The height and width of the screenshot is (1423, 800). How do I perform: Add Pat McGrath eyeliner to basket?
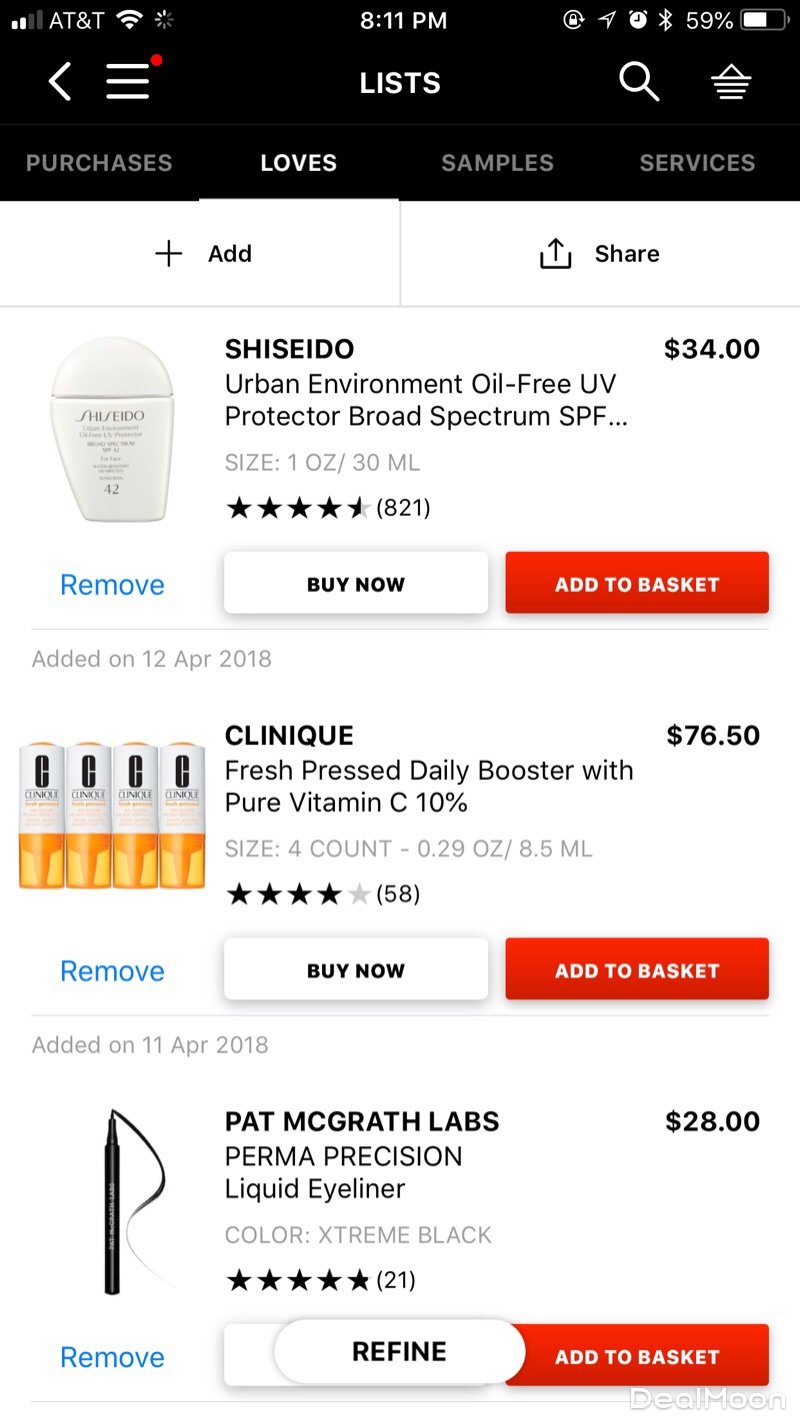pos(637,1355)
